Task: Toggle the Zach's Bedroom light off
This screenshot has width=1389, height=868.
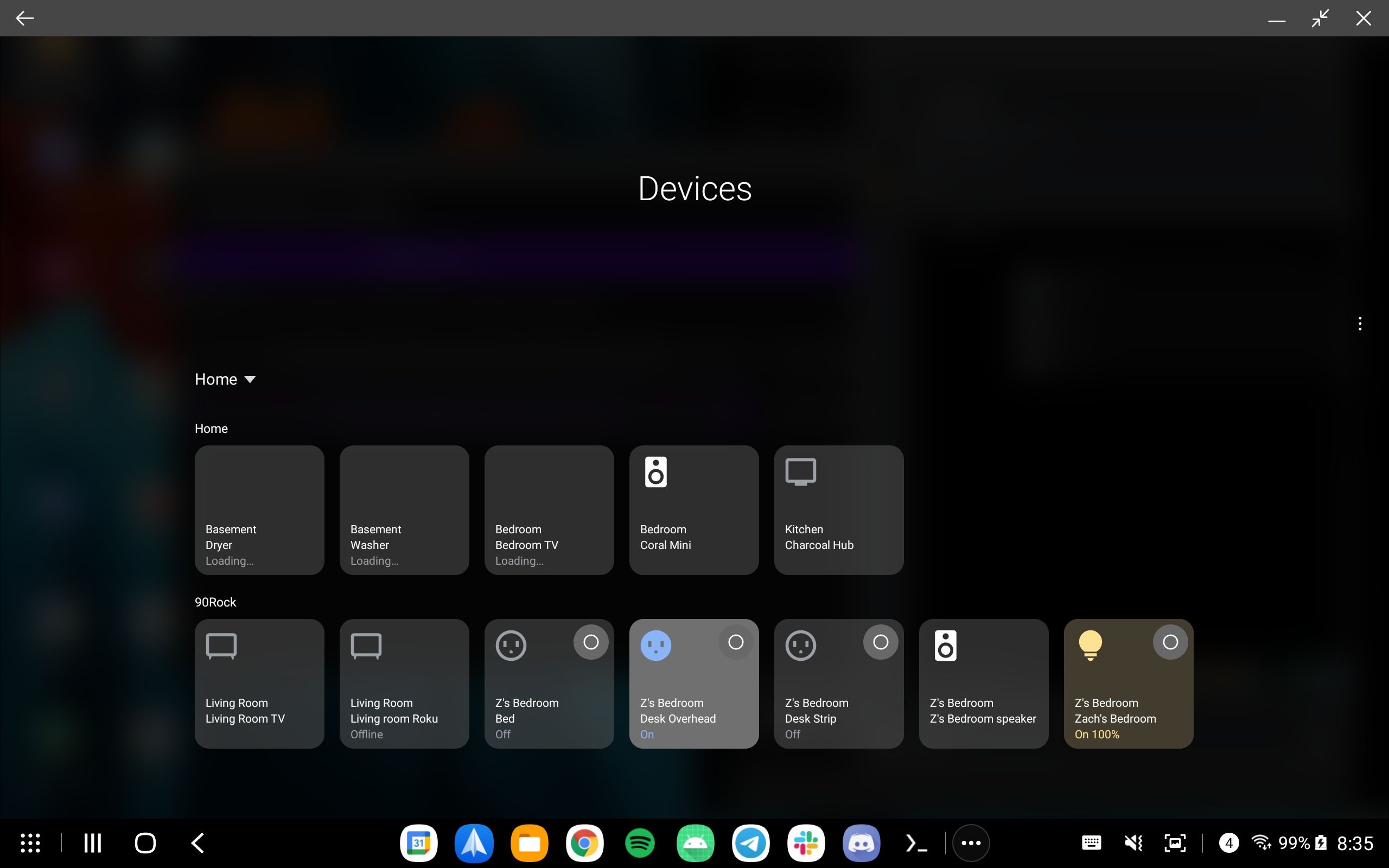Action: [x=1171, y=642]
